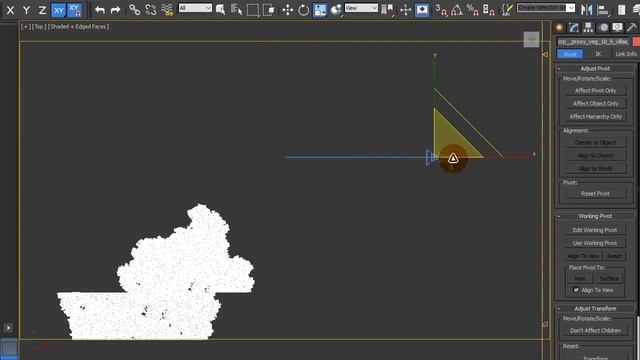Activate Select Object tool
Image resolution: width=640 pixels, height=360 pixels.
tap(220, 10)
